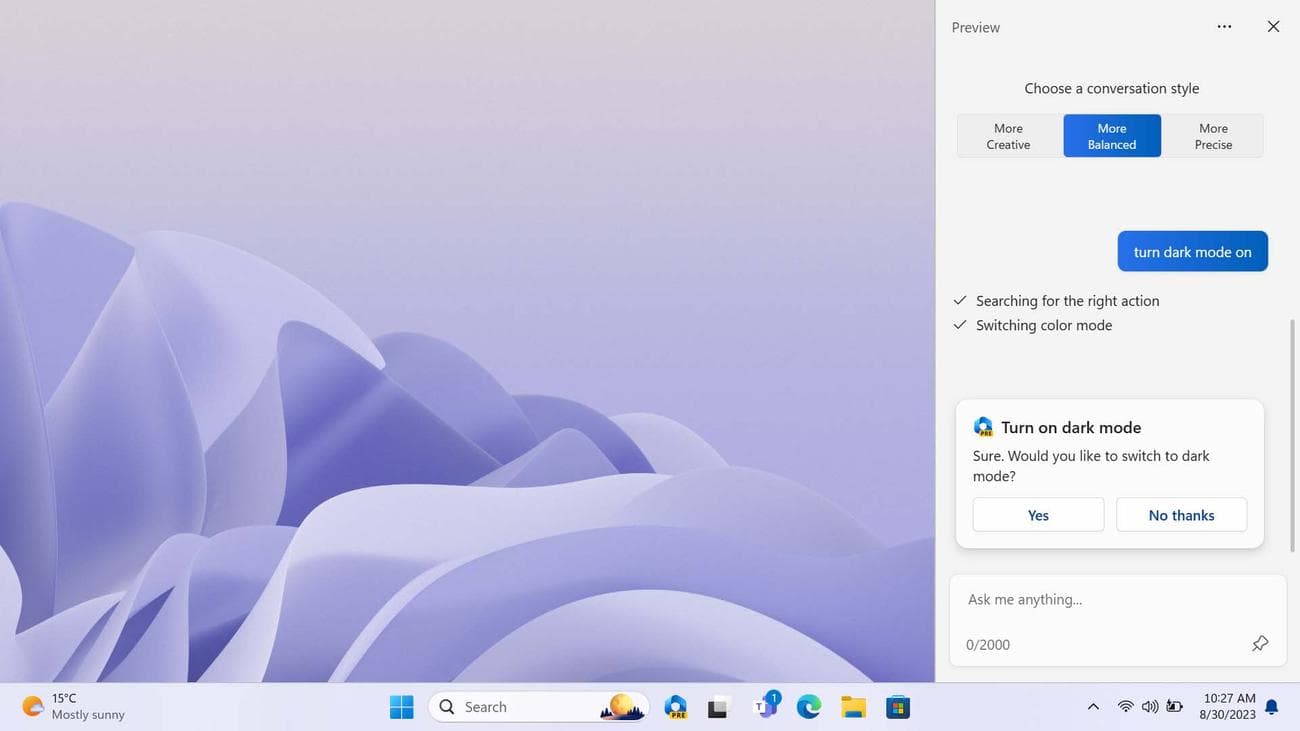Click the battery status indicator

point(1174,706)
